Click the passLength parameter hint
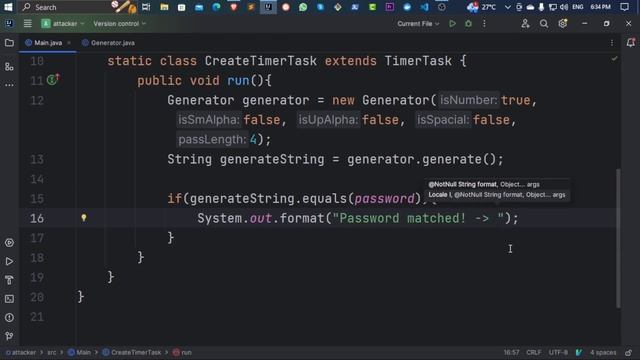Screen dimensions: 640x360 pos(212,140)
